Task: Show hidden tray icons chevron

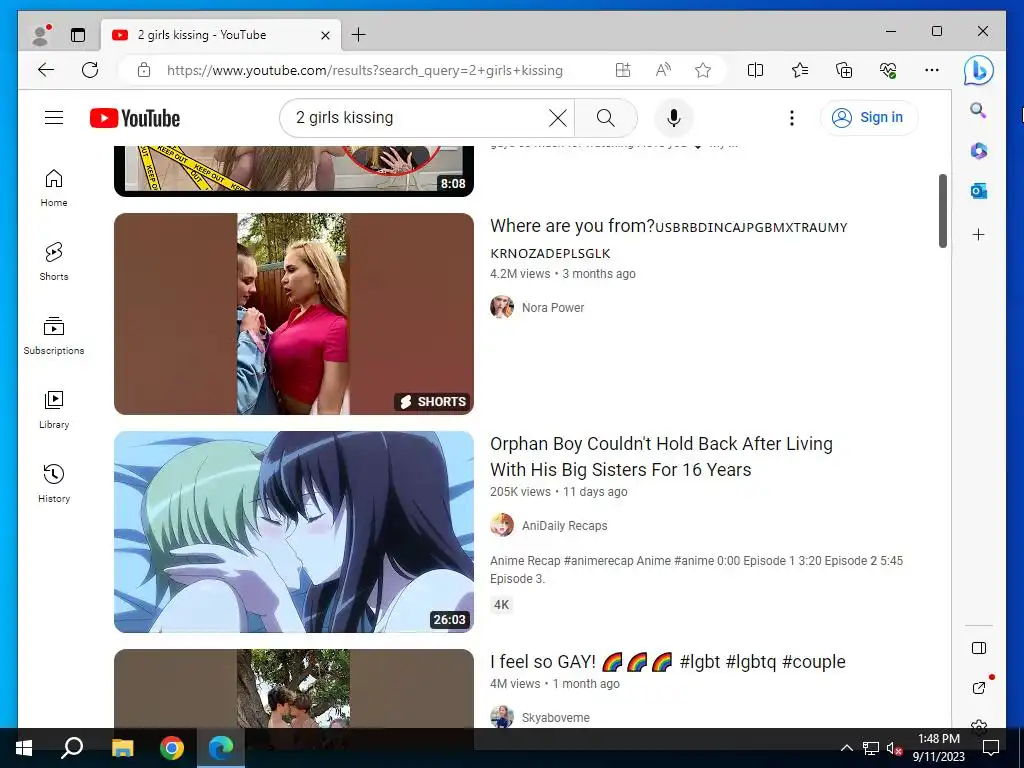Action: [x=846, y=748]
